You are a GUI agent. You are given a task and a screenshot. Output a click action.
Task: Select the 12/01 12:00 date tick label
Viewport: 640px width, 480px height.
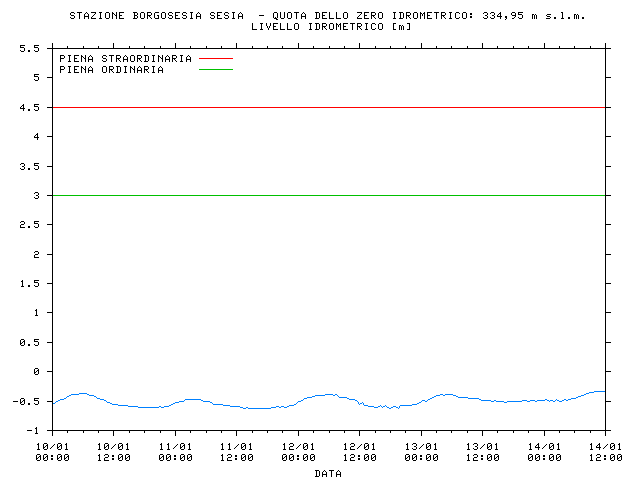click(360, 452)
